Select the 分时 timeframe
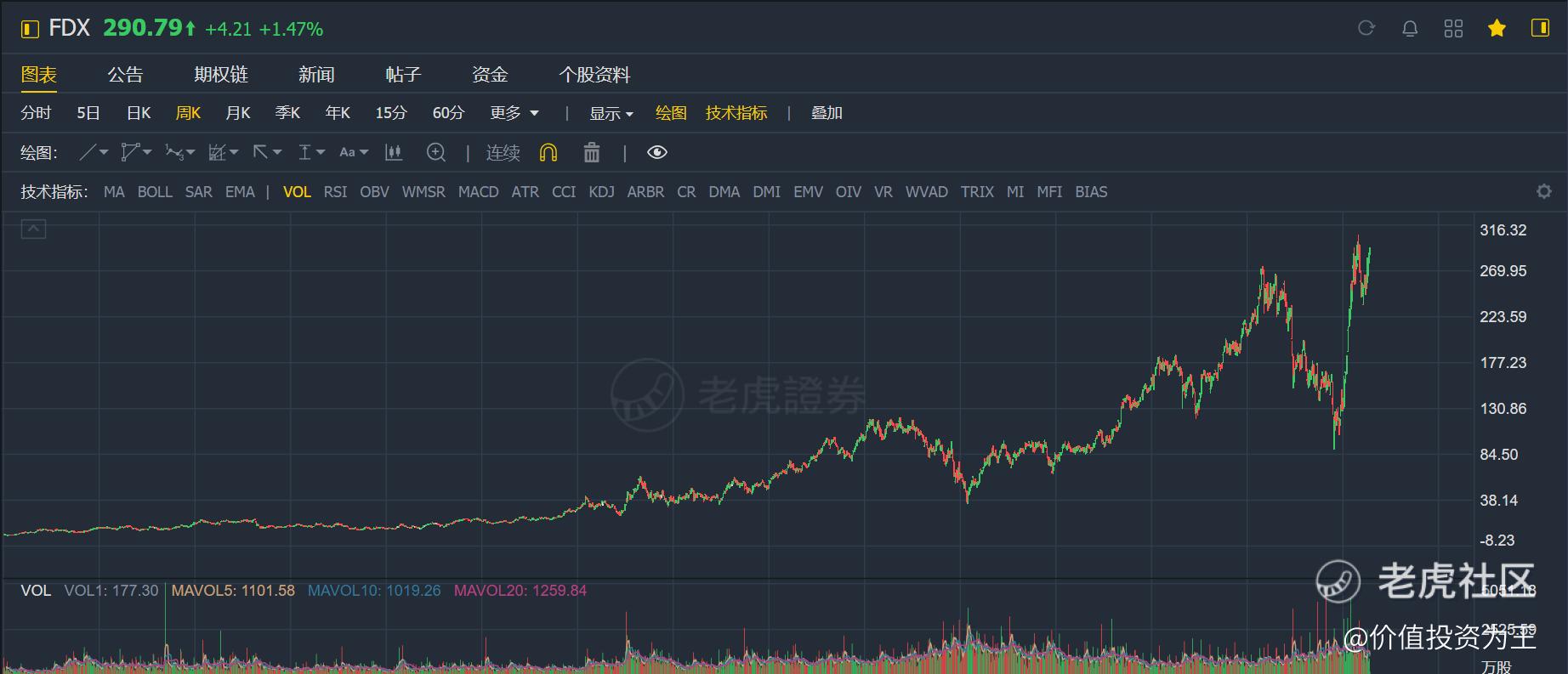 pos(36,113)
